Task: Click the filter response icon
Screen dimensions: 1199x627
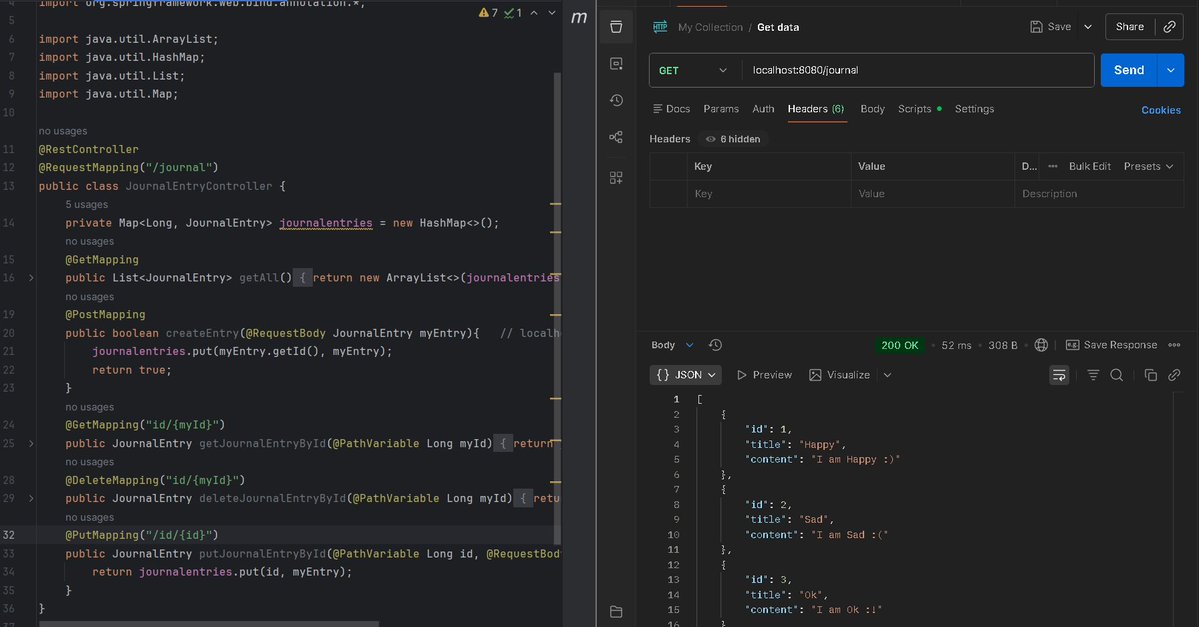Action: coord(1093,375)
